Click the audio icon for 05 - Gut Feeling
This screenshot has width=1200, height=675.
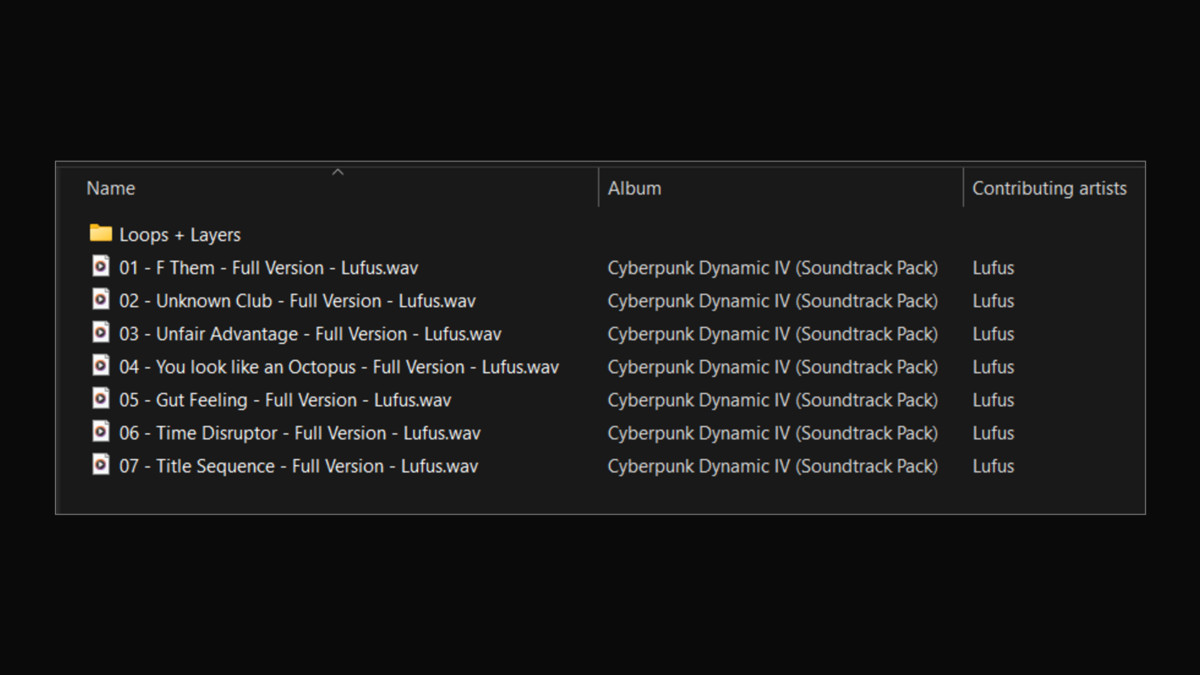pyautogui.click(x=101, y=399)
